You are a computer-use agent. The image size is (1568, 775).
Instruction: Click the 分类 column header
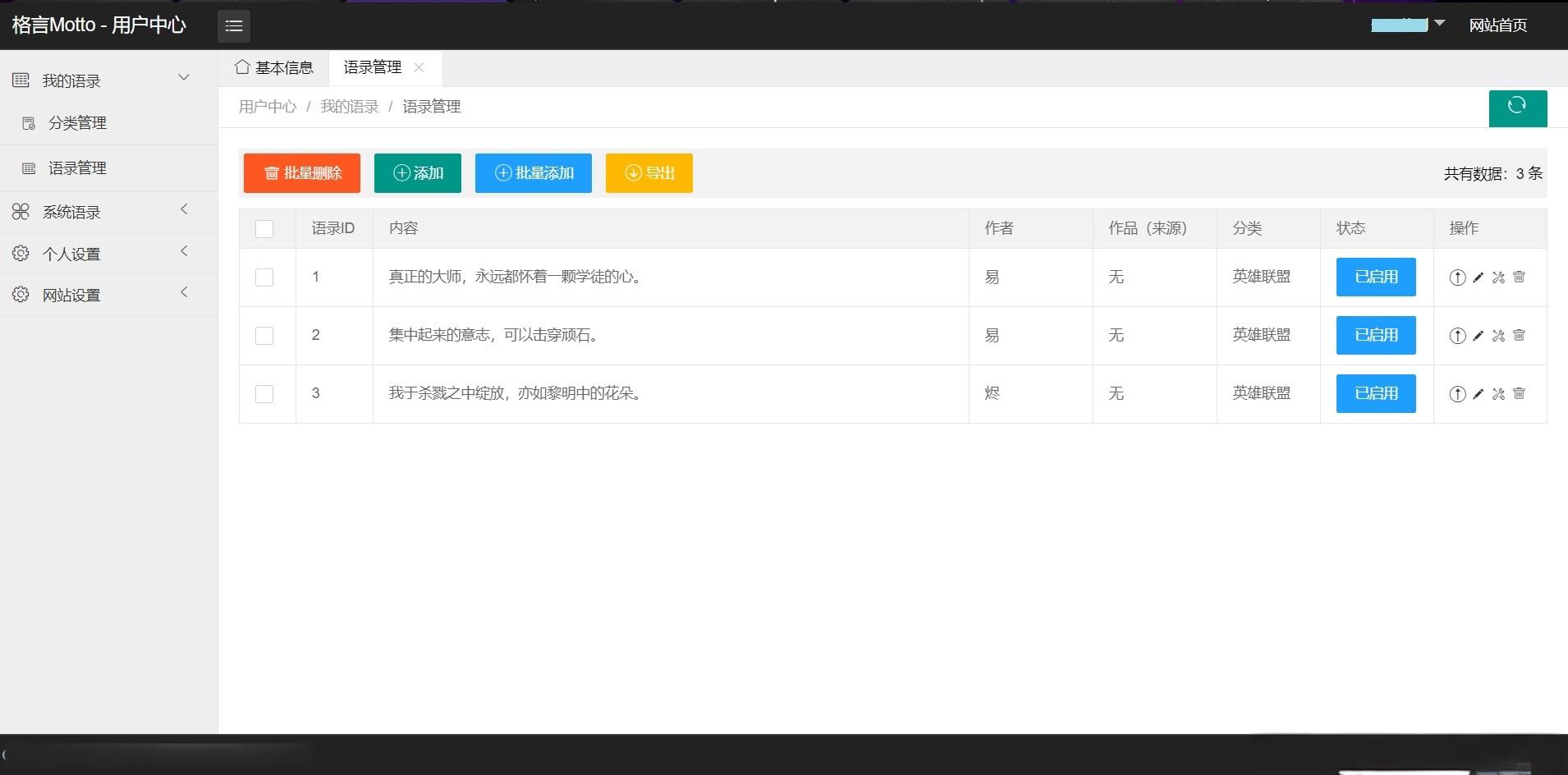1247,229
